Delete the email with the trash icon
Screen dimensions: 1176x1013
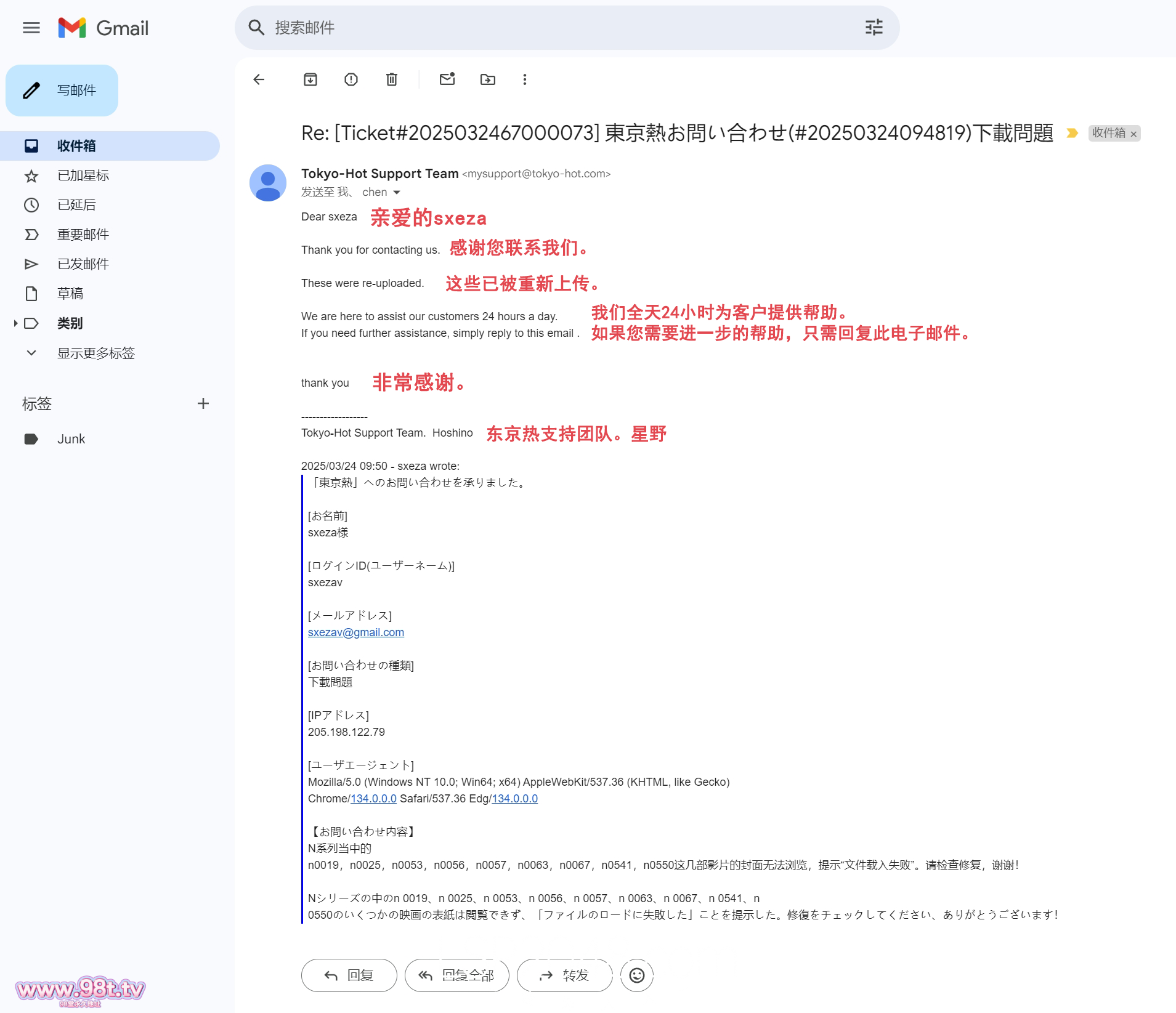[x=392, y=79]
